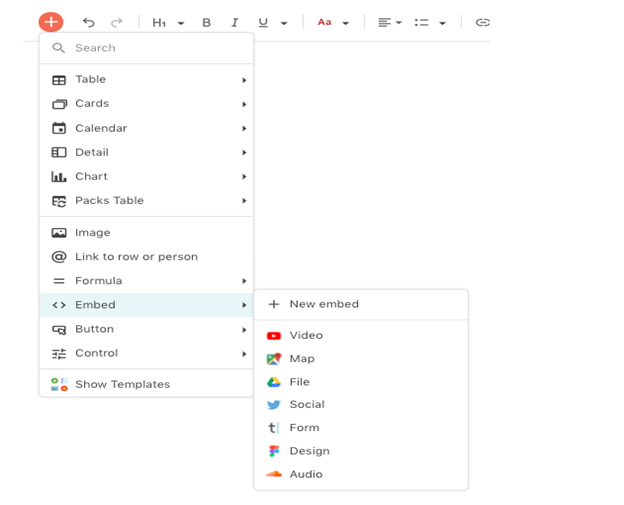Click the Google Drive File icon
The image size is (624, 505).
(274, 382)
